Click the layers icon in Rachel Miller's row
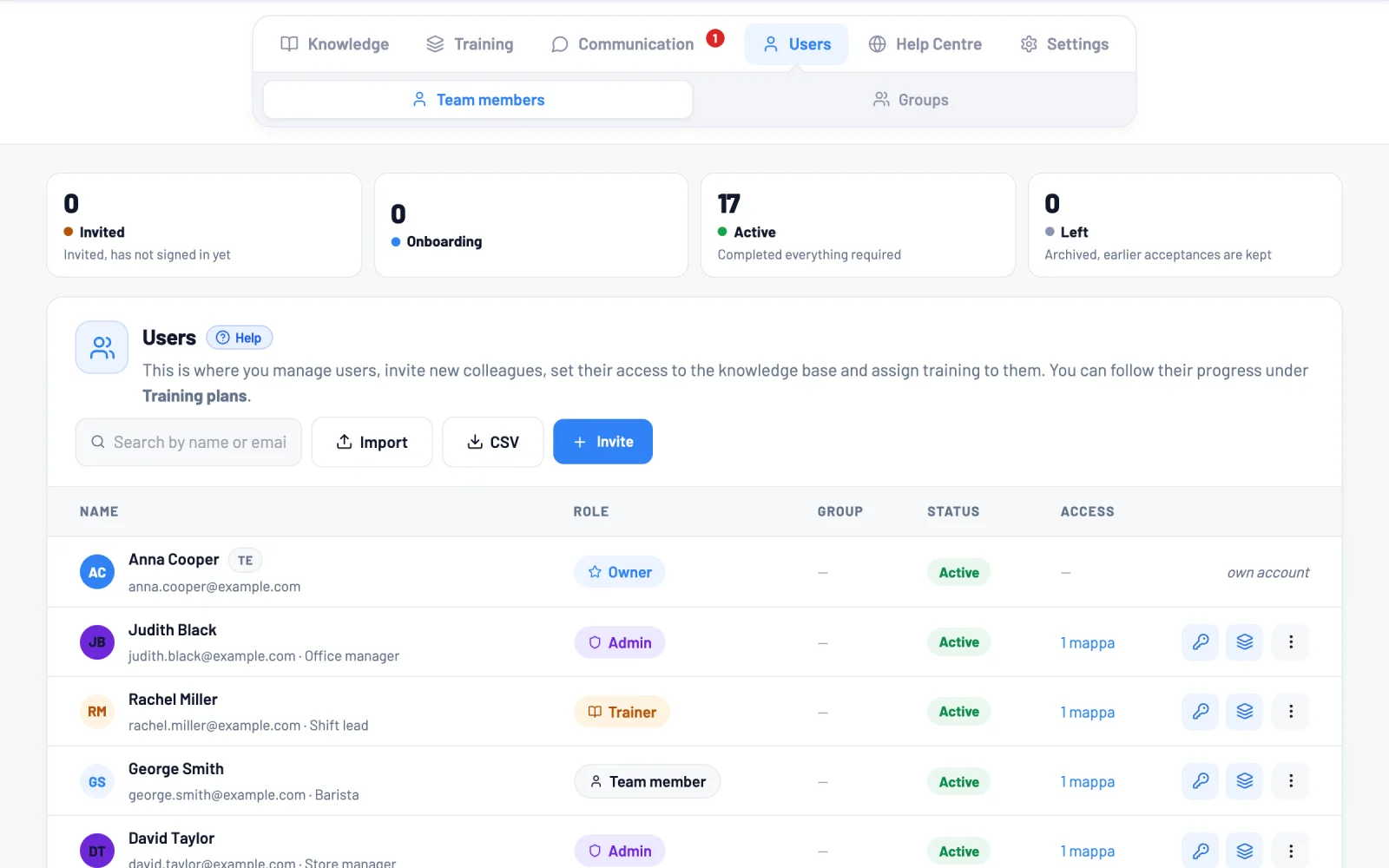Image resolution: width=1389 pixels, height=868 pixels. click(x=1245, y=712)
